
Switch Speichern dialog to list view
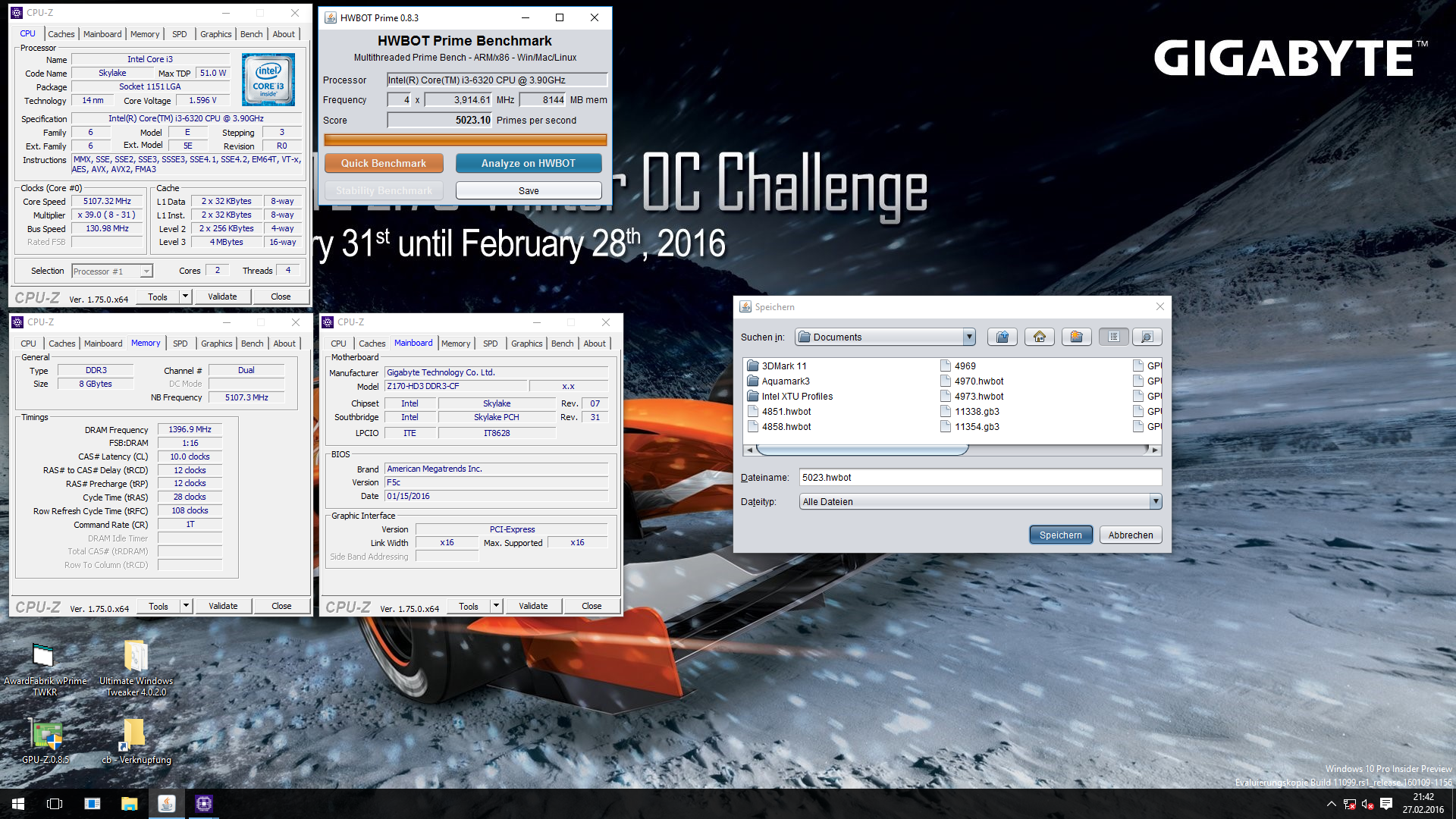coord(1114,337)
